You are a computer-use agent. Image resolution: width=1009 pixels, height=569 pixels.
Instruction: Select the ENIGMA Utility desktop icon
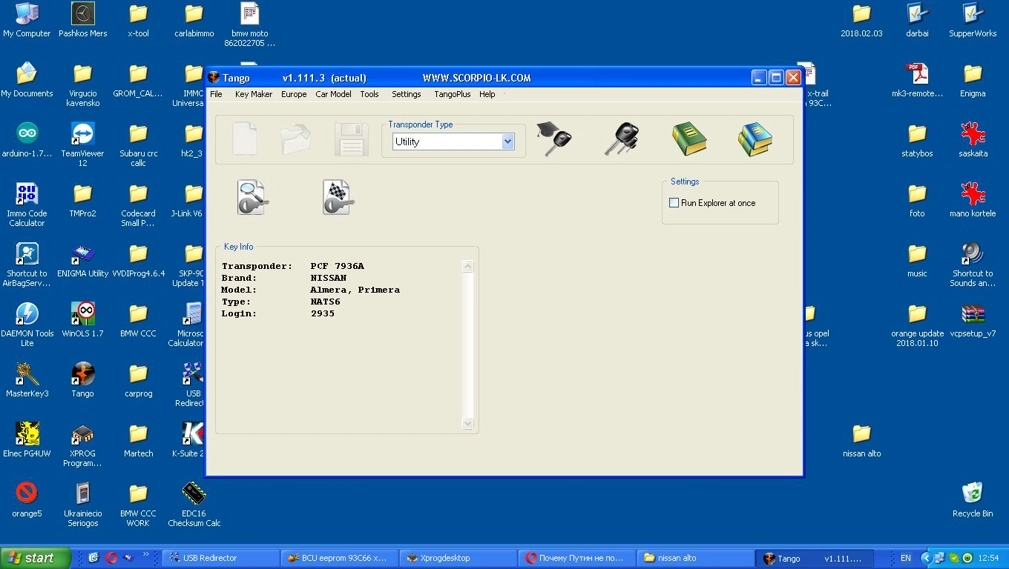pyautogui.click(x=82, y=260)
